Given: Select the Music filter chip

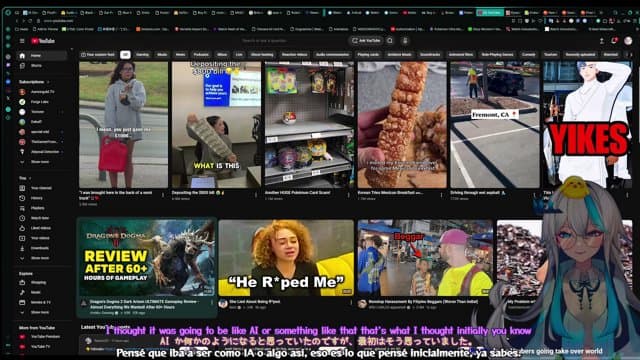Looking at the screenshot, I should tap(162, 55).
